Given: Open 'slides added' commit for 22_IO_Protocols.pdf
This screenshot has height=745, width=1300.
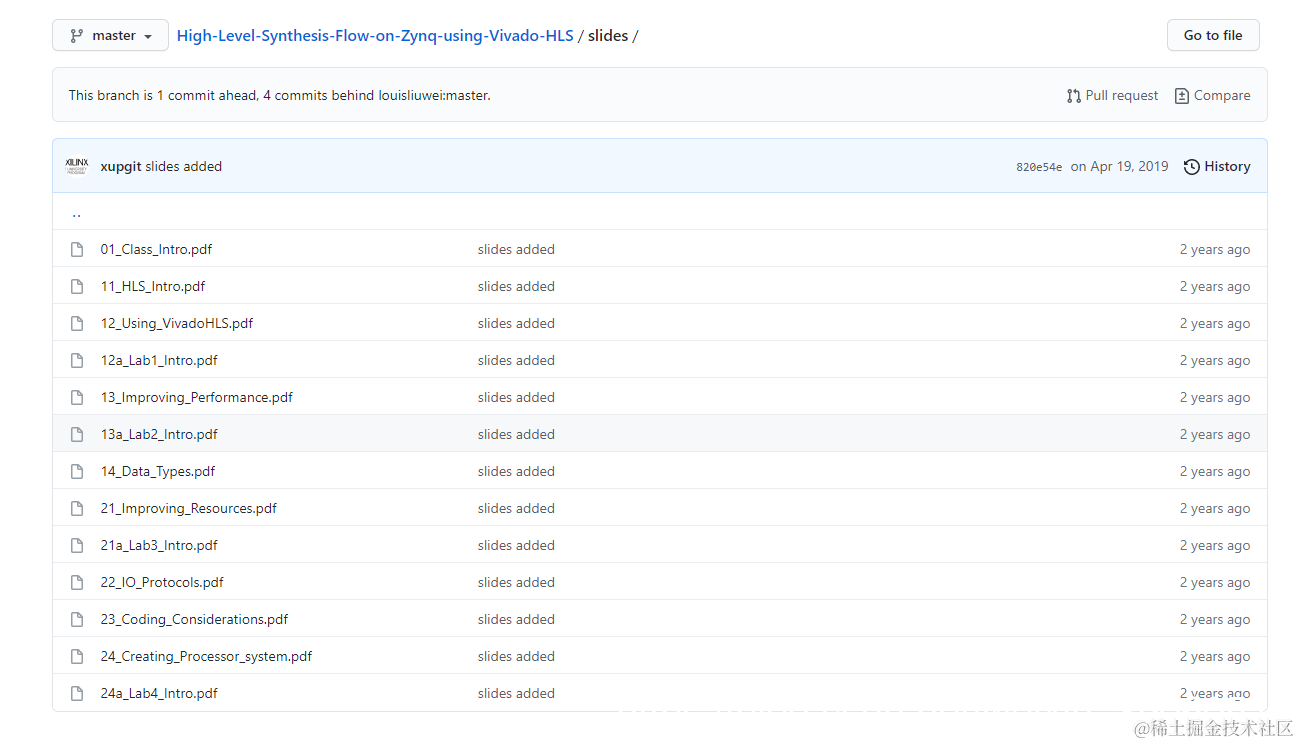Looking at the screenshot, I should (x=516, y=582).
